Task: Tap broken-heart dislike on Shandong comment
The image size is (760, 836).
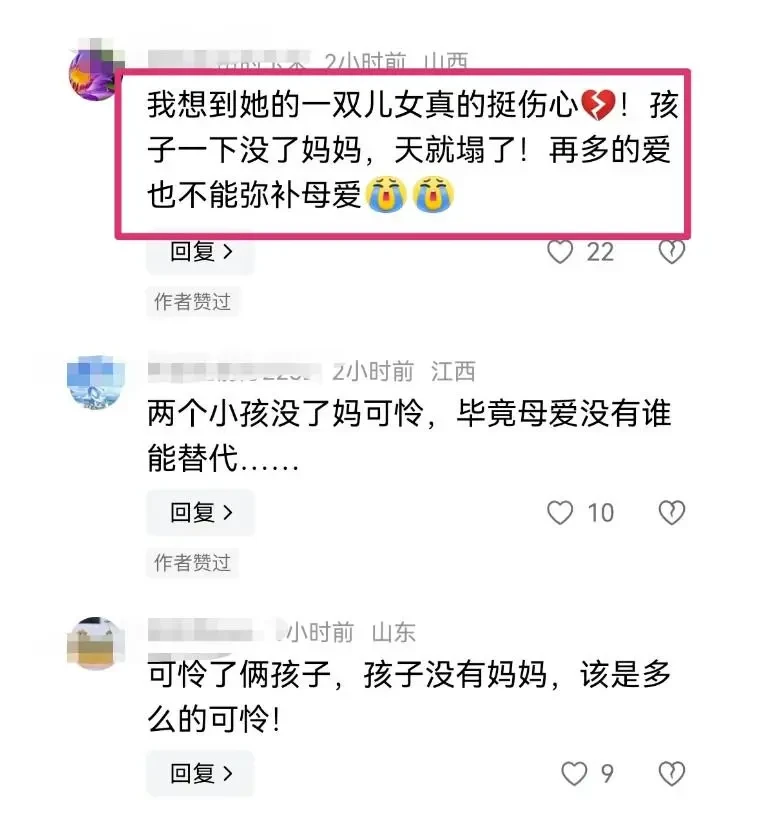Action: pyautogui.click(x=671, y=773)
